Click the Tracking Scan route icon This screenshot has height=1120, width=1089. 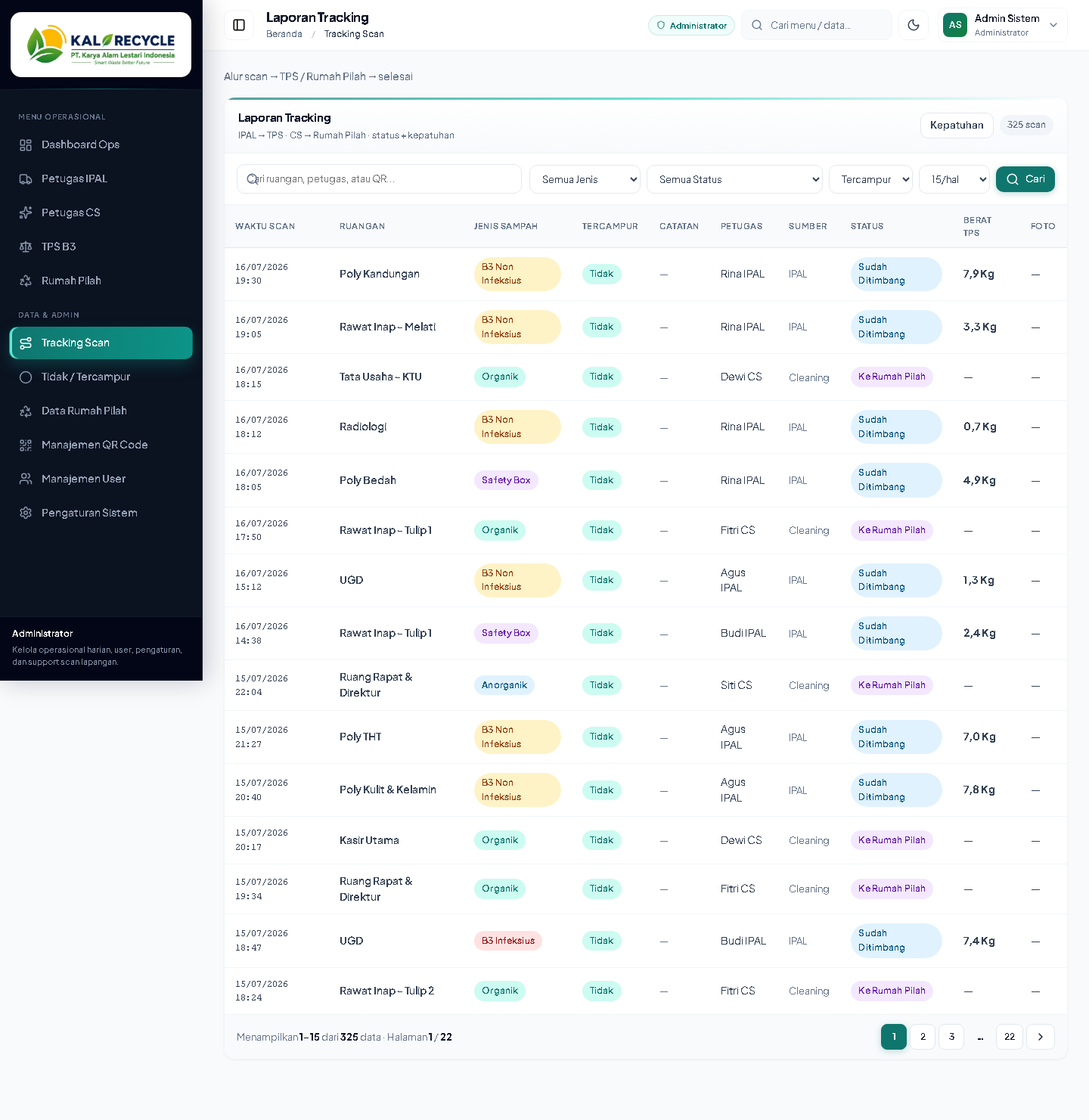pyautogui.click(x=26, y=343)
